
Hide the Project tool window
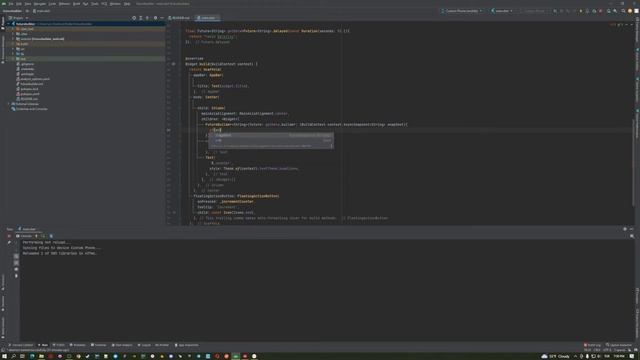[162, 18]
